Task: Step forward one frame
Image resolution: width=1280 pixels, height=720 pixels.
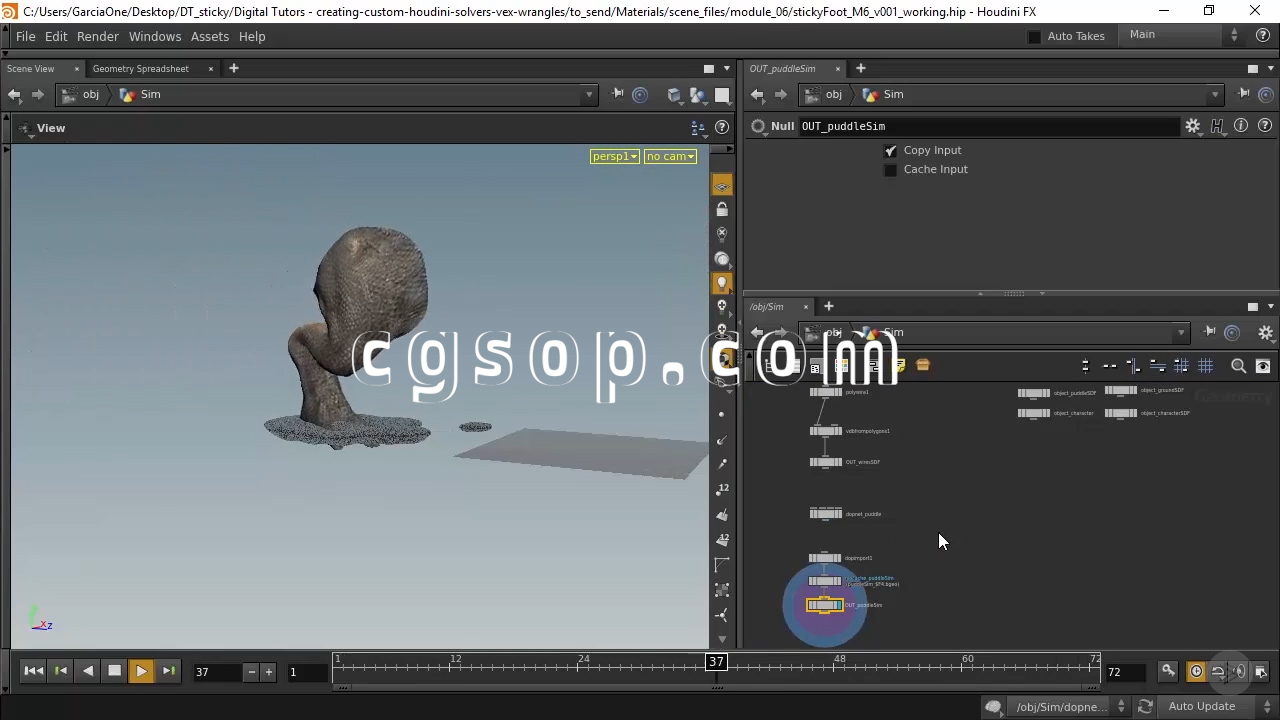Action: pos(168,671)
